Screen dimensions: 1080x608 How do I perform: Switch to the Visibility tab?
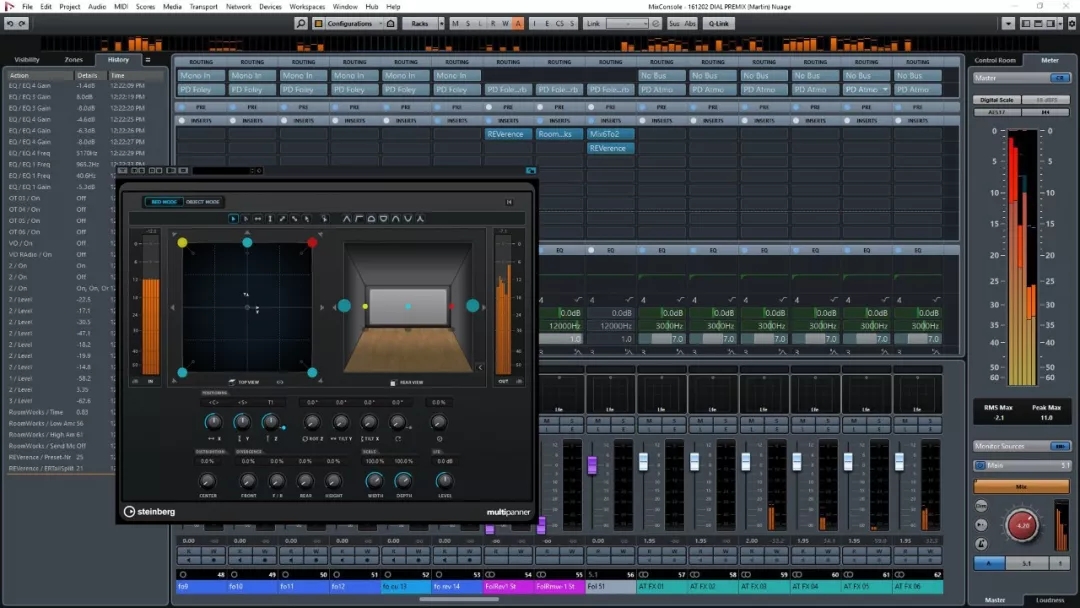point(27,60)
